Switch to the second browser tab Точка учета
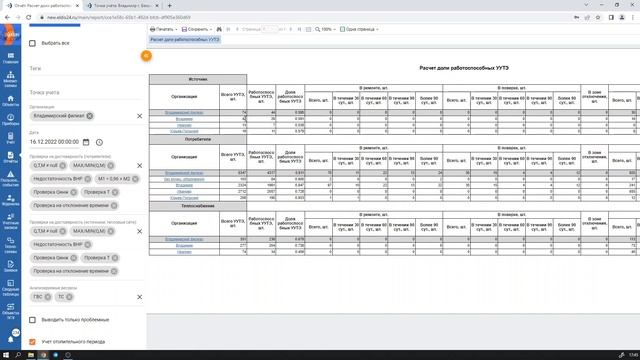Screen dimensions: 640x360 [122, 6]
